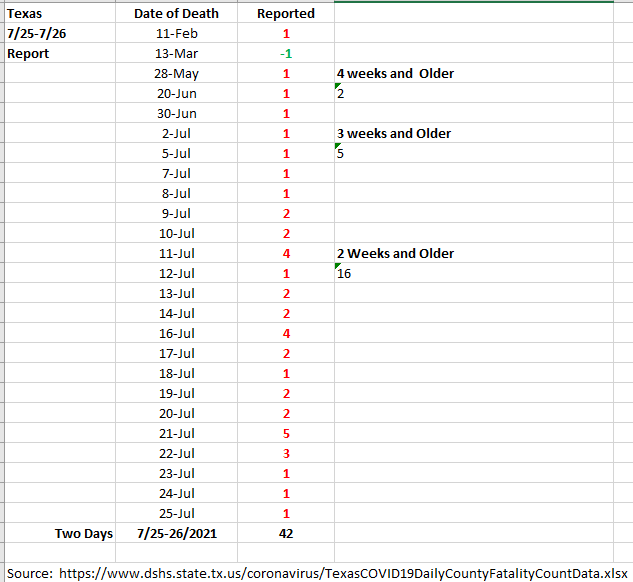Select the '17-Jul' date cell
The width and height of the screenshot is (633, 582).
[x=176, y=353]
